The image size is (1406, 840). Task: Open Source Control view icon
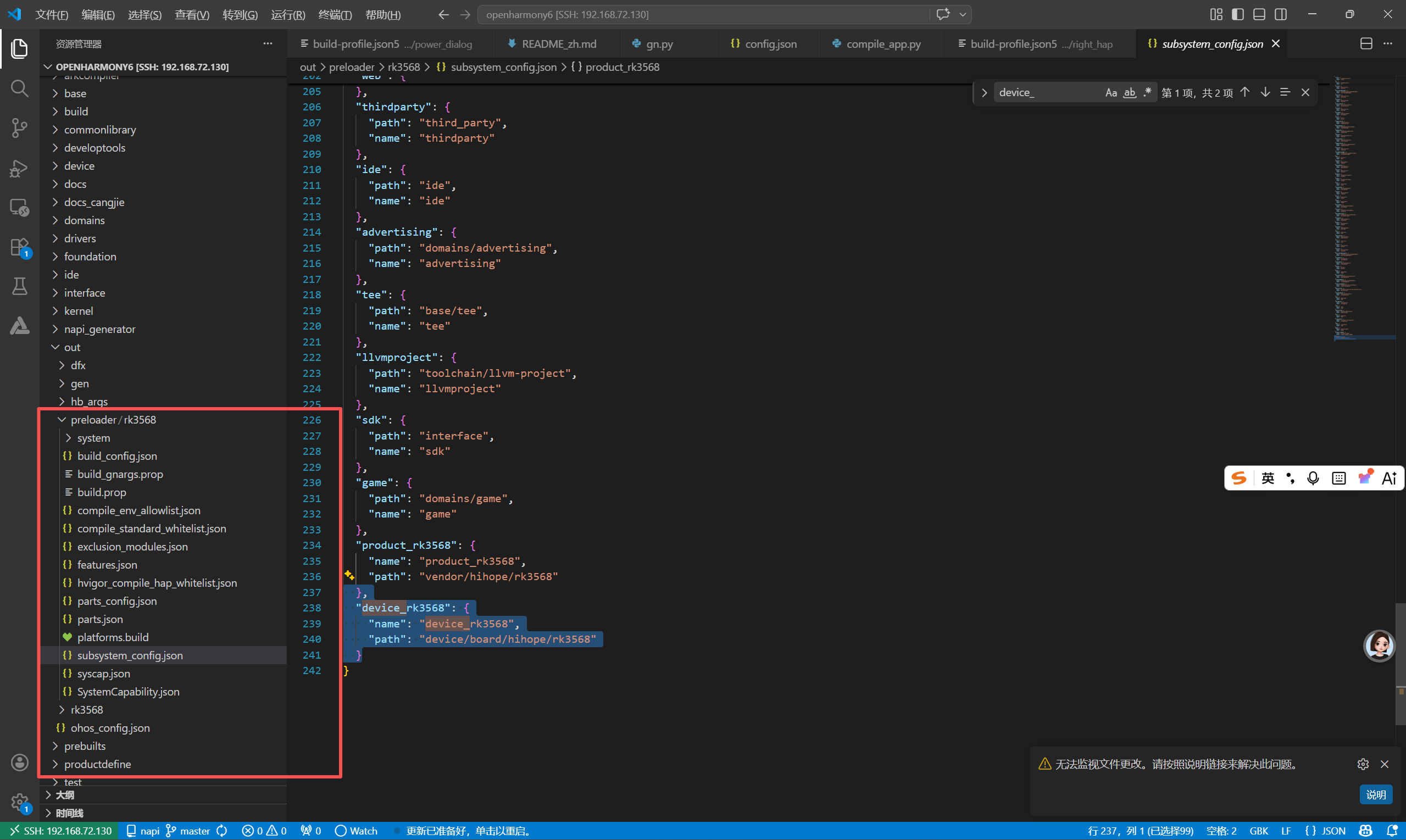19,128
